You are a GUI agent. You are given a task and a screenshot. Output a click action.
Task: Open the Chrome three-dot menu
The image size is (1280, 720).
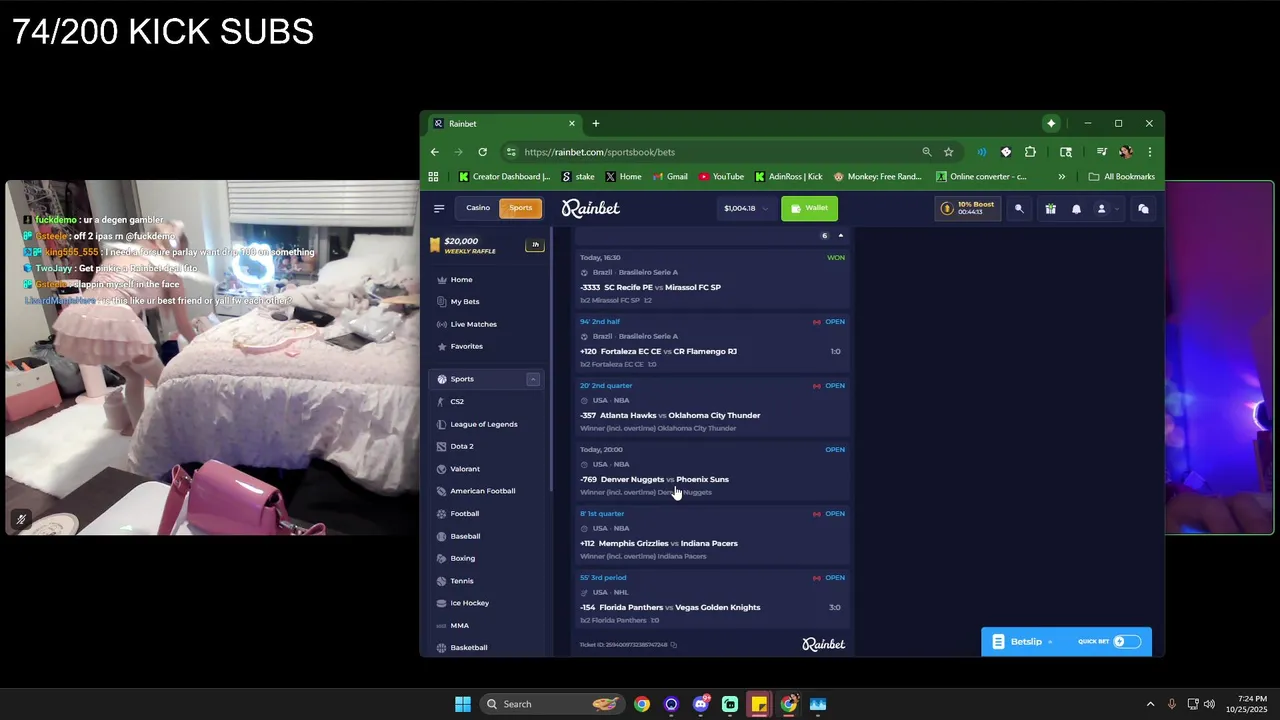pyautogui.click(x=1149, y=152)
